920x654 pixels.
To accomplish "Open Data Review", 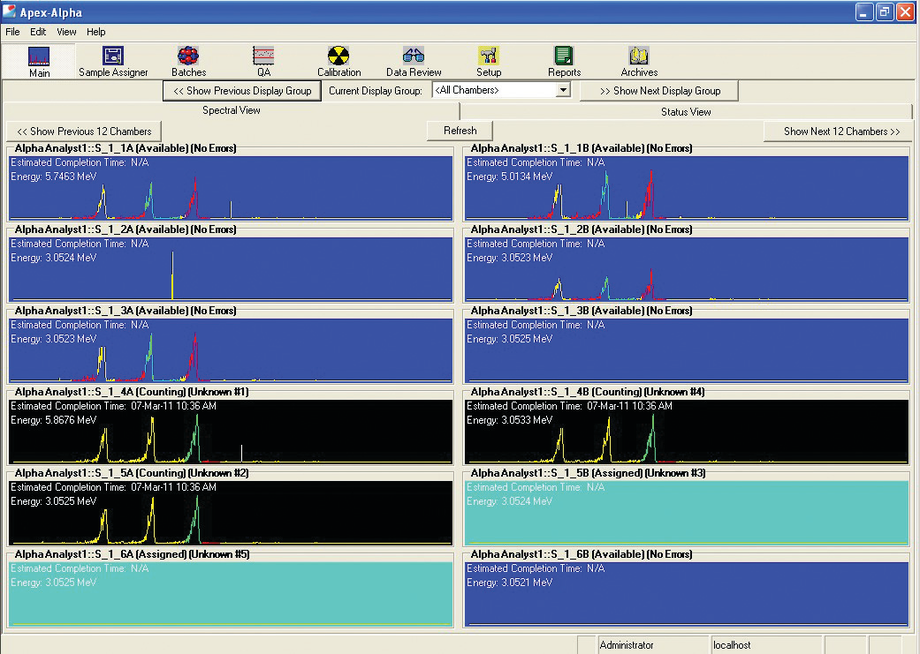I will pyautogui.click(x=413, y=60).
